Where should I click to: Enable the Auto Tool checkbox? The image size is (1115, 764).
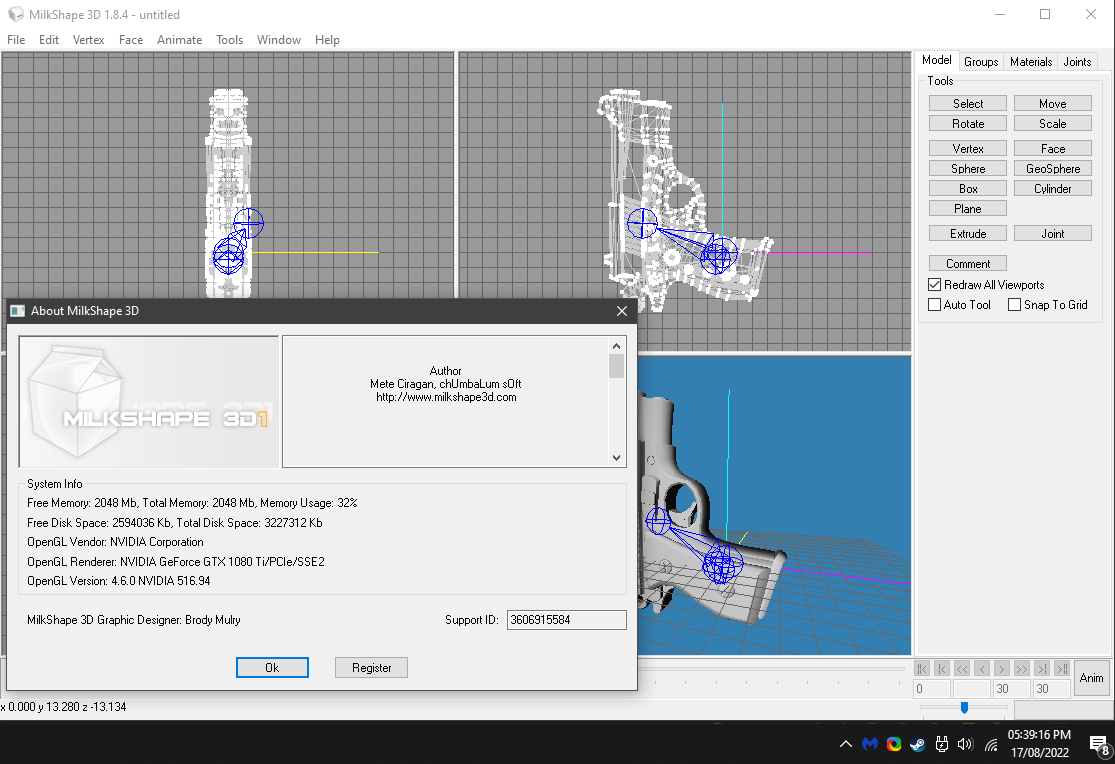(x=934, y=304)
